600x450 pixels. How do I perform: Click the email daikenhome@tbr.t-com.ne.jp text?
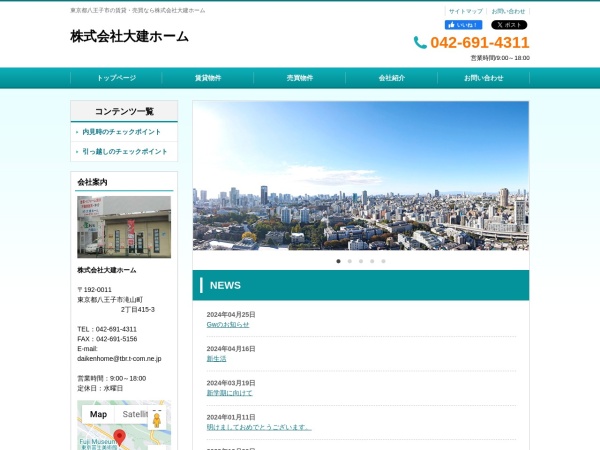tap(119, 359)
